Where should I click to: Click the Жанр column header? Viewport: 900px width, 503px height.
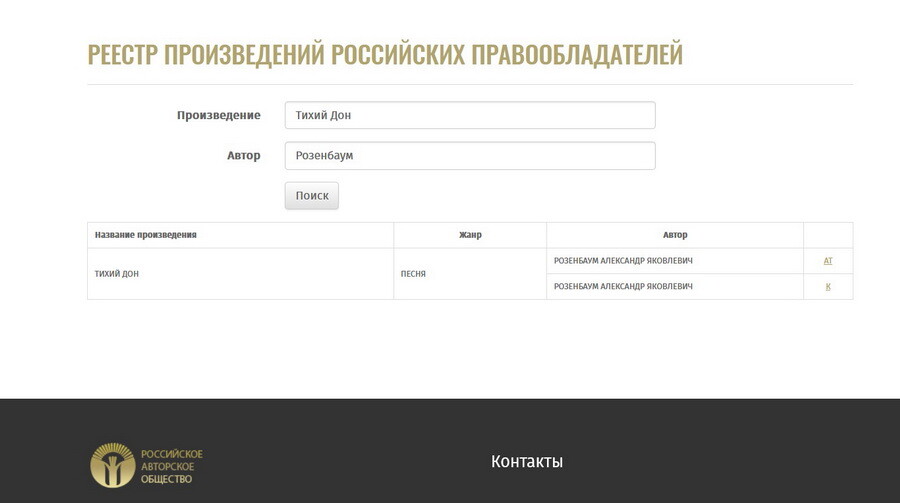[470, 235]
